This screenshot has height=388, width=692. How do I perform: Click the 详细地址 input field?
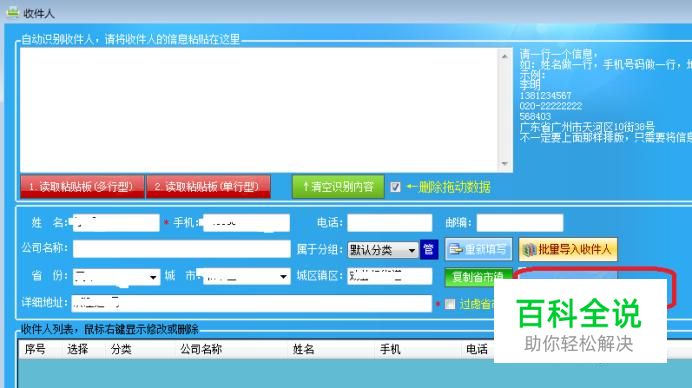tap(252, 304)
